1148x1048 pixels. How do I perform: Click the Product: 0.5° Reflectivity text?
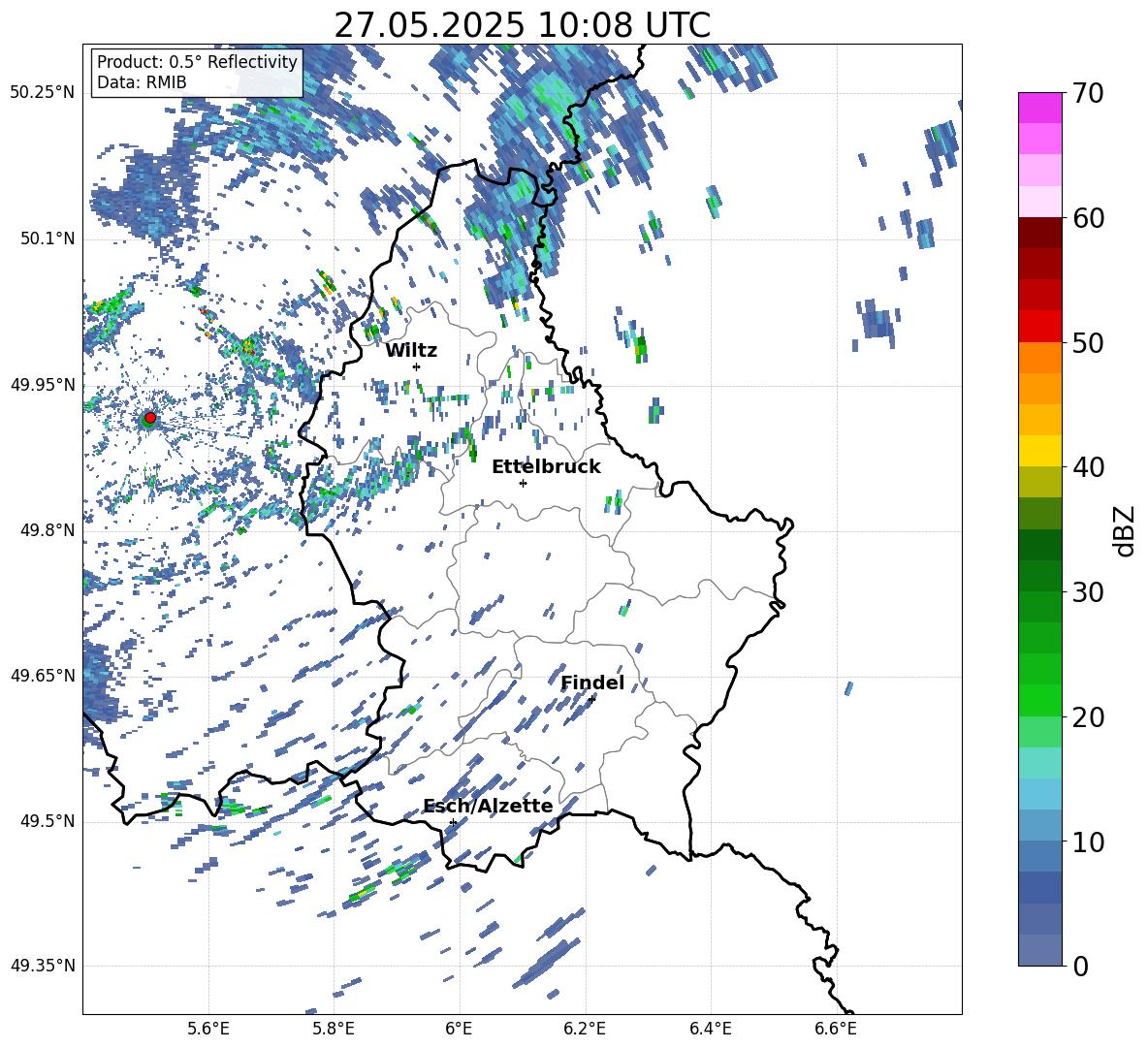[x=197, y=62]
